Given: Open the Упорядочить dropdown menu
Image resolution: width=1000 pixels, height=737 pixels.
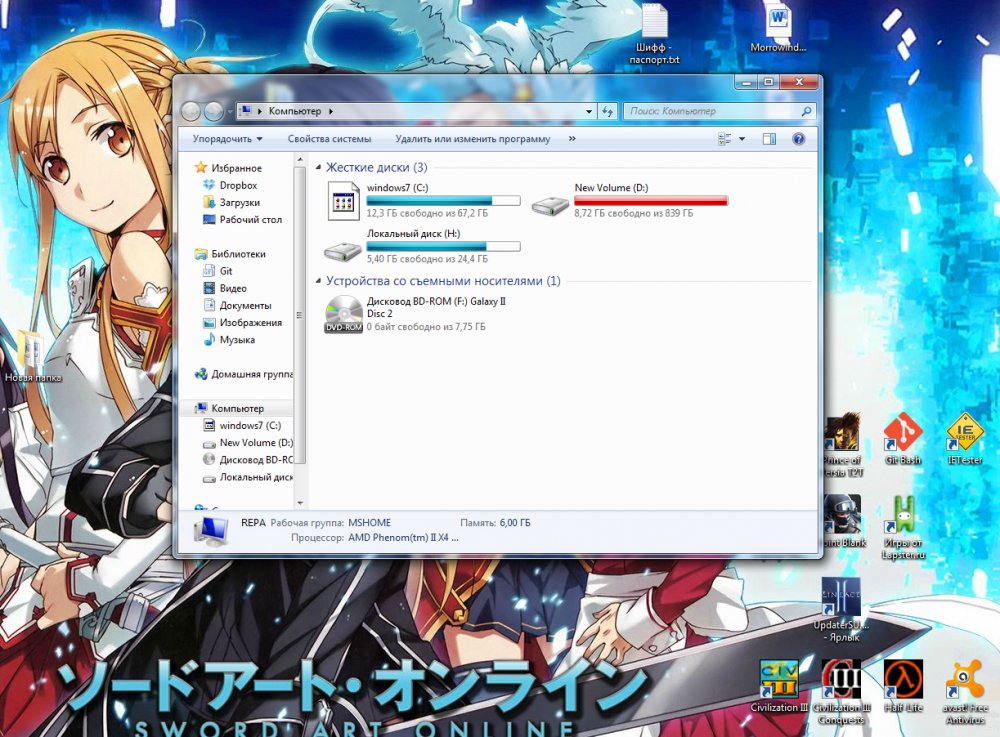Looking at the screenshot, I should click(x=227, y=138).
